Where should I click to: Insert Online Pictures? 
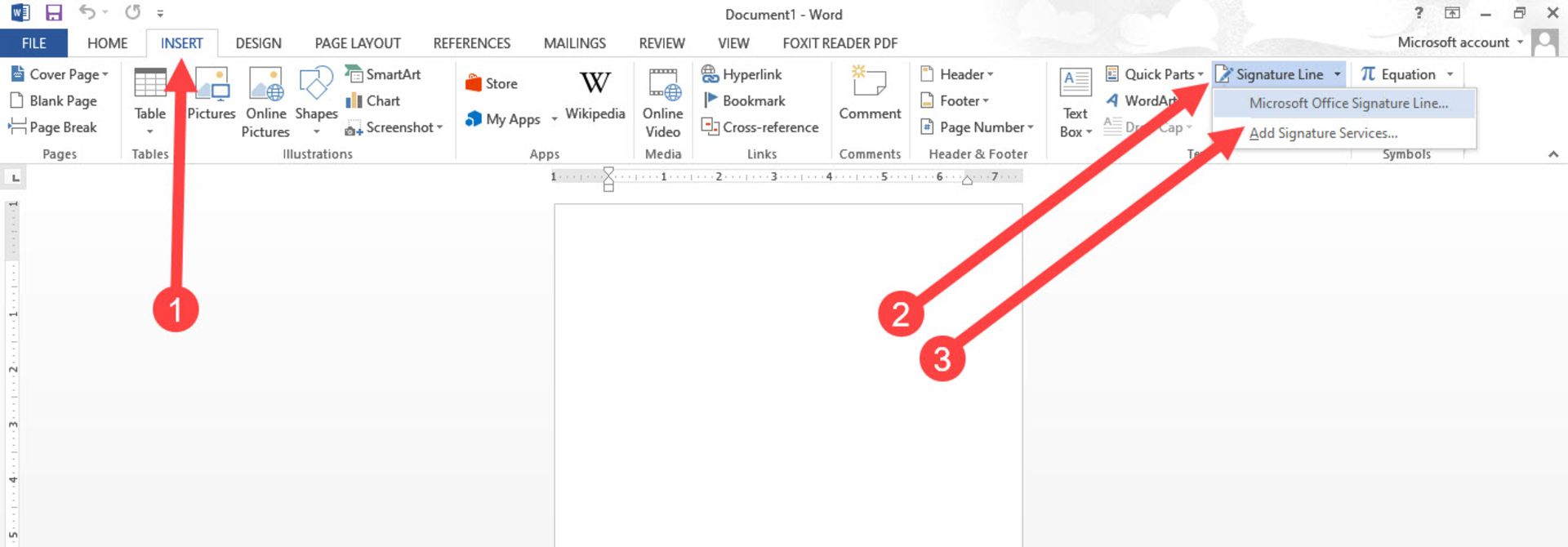pyautogui.click(x=265, y=102)
